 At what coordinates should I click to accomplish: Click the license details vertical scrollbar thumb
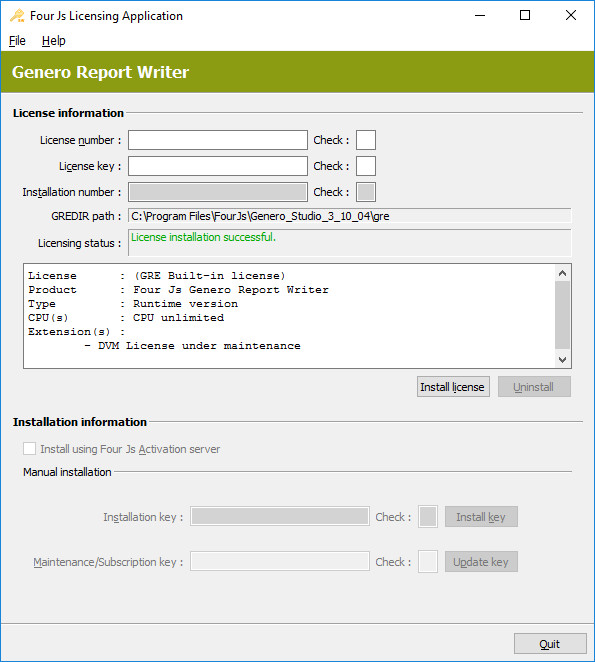(562, 315)
